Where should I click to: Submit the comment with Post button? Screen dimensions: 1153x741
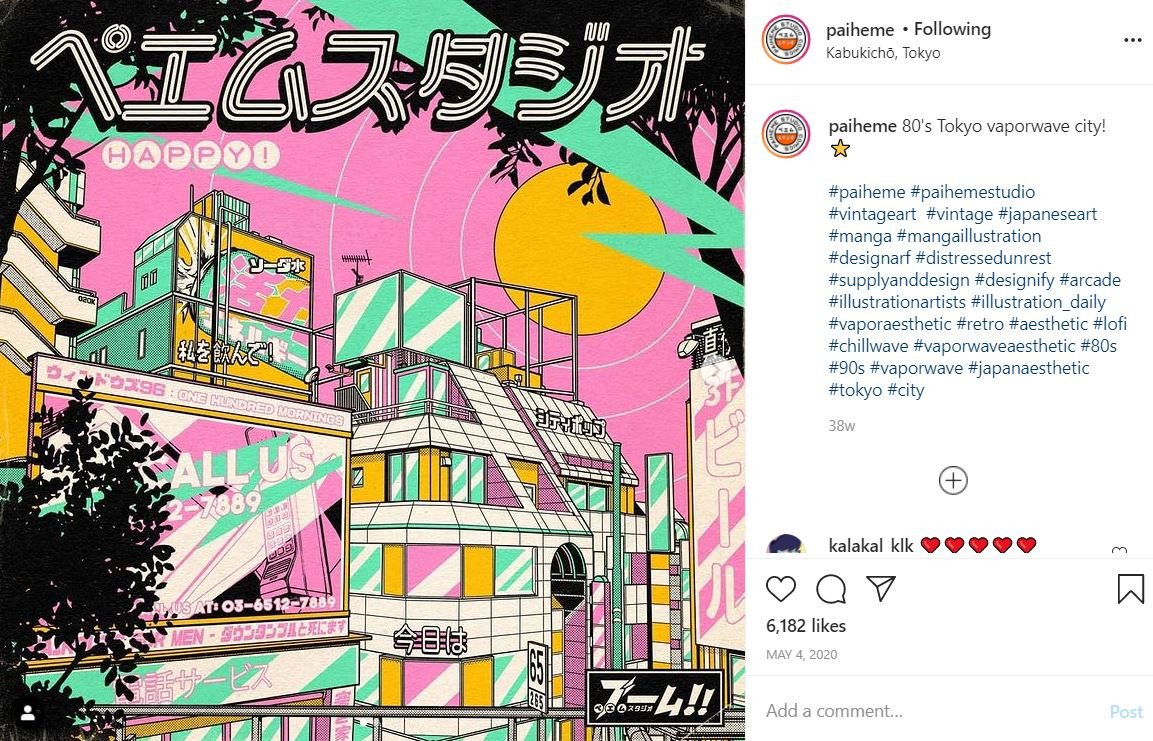(1126, 712)
